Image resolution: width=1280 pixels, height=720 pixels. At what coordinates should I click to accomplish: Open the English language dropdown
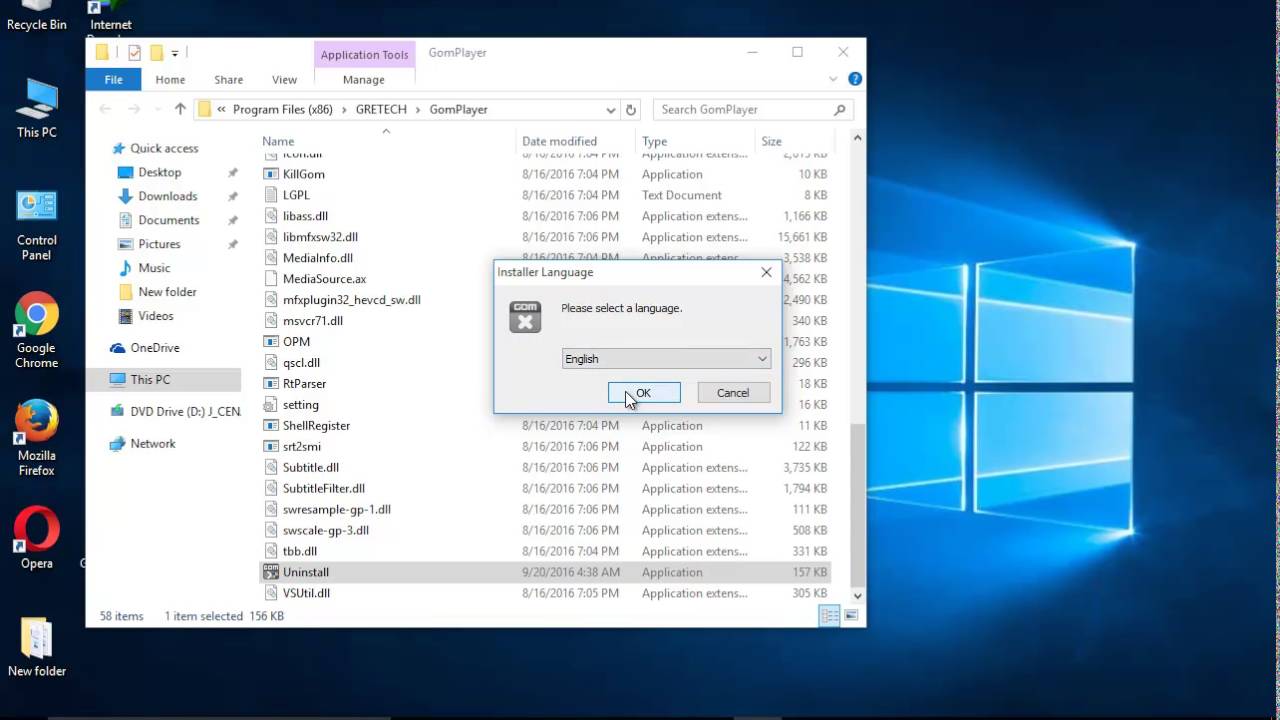[667, 359]
